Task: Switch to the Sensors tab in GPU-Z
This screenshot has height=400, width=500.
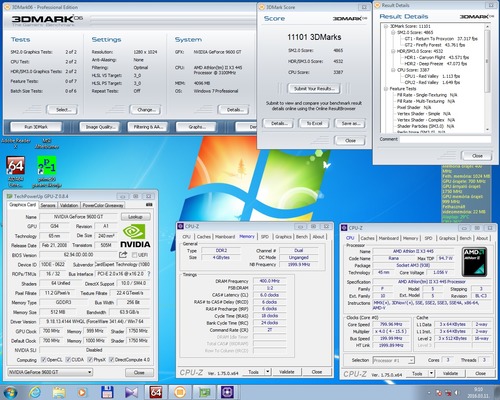Action: point(48,205)
